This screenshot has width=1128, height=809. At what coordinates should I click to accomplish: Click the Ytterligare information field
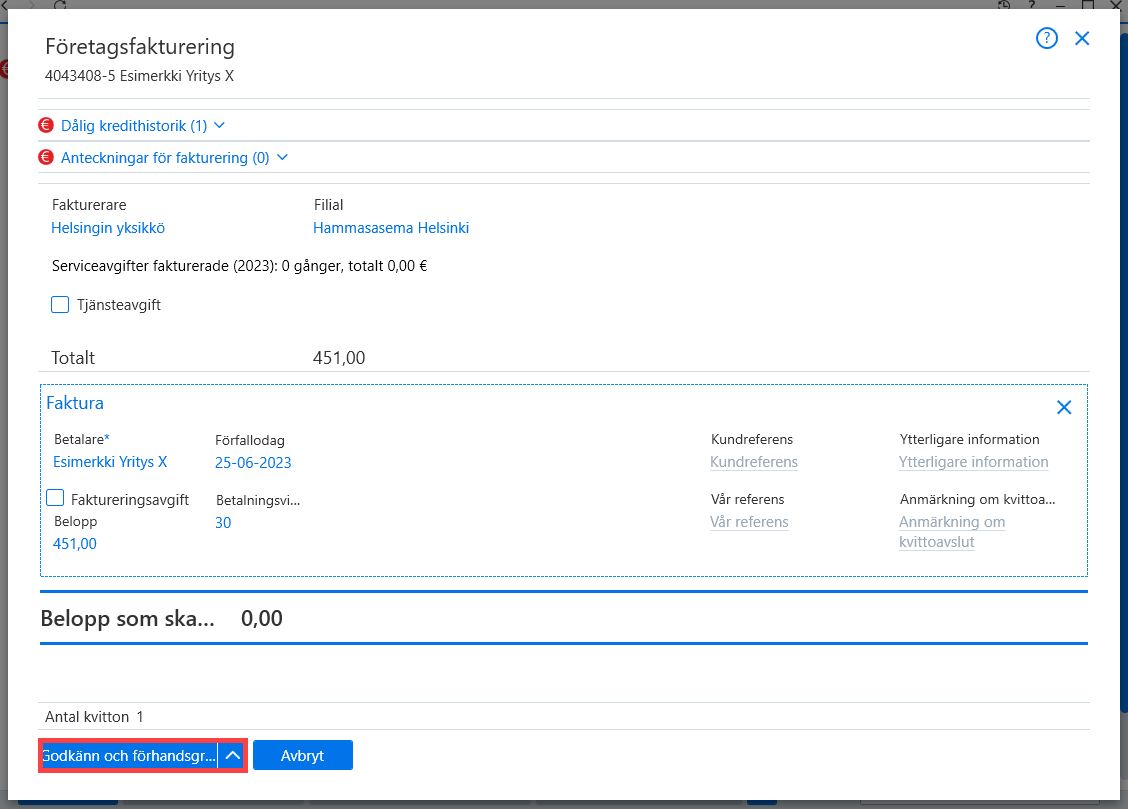973,462
